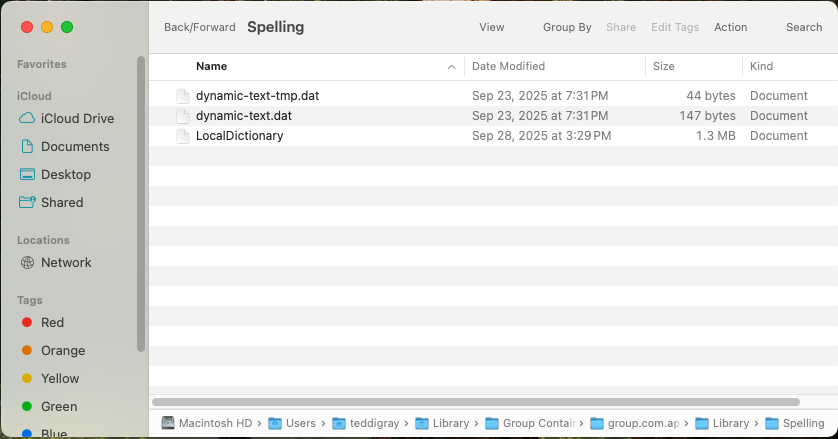Click the Shared folder sidebar icon

(27, 202)
